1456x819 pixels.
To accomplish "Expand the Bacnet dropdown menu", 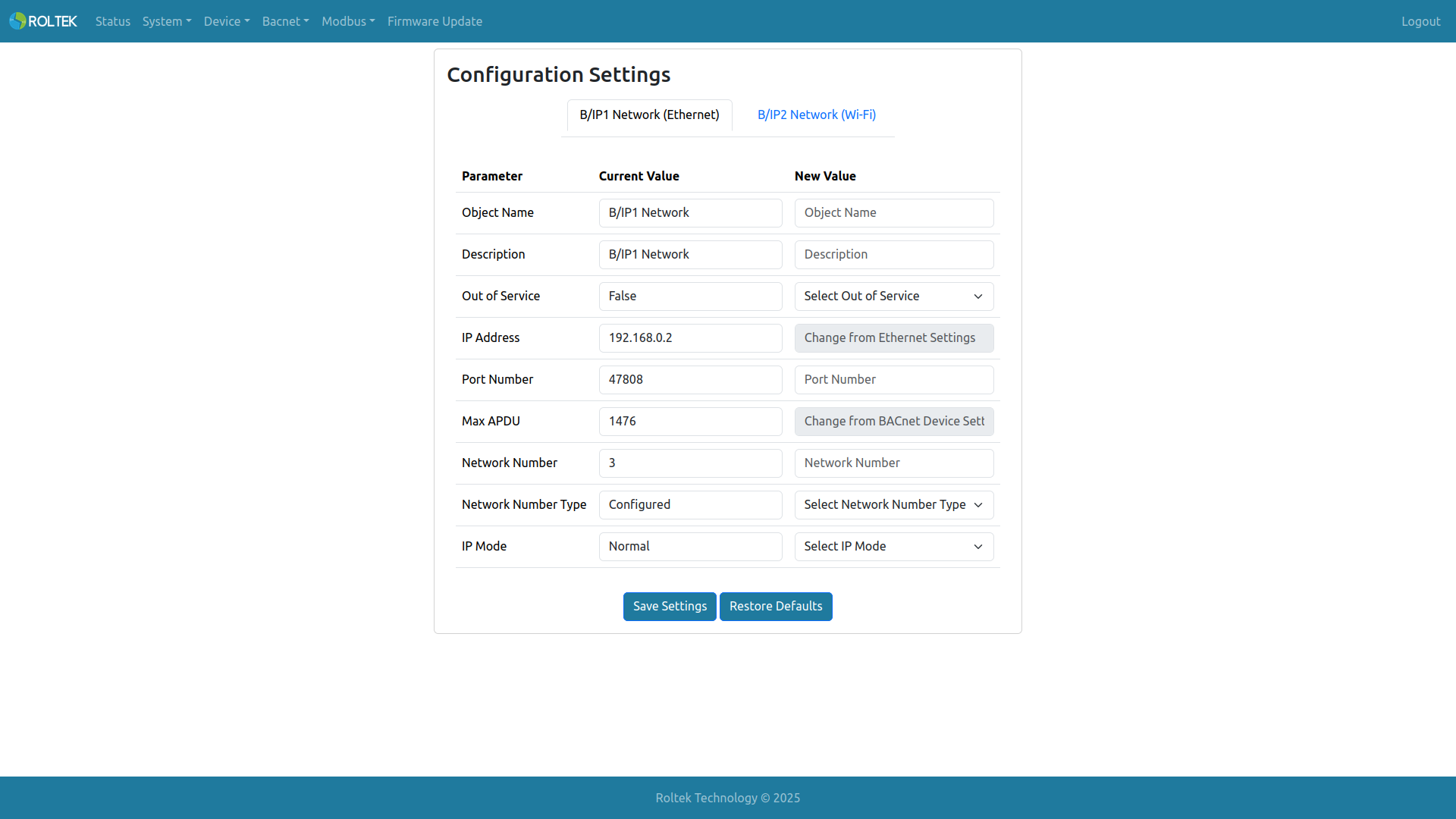I will click(x=286, y=21).
